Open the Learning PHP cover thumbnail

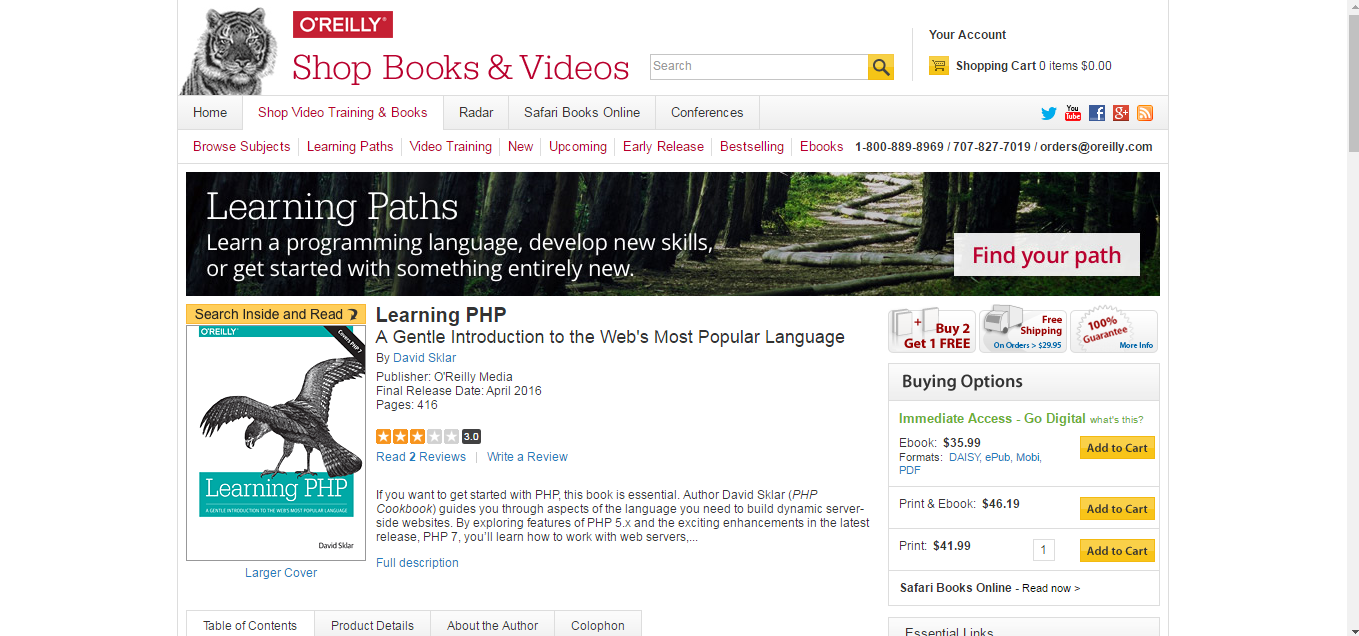pos(276,443)
